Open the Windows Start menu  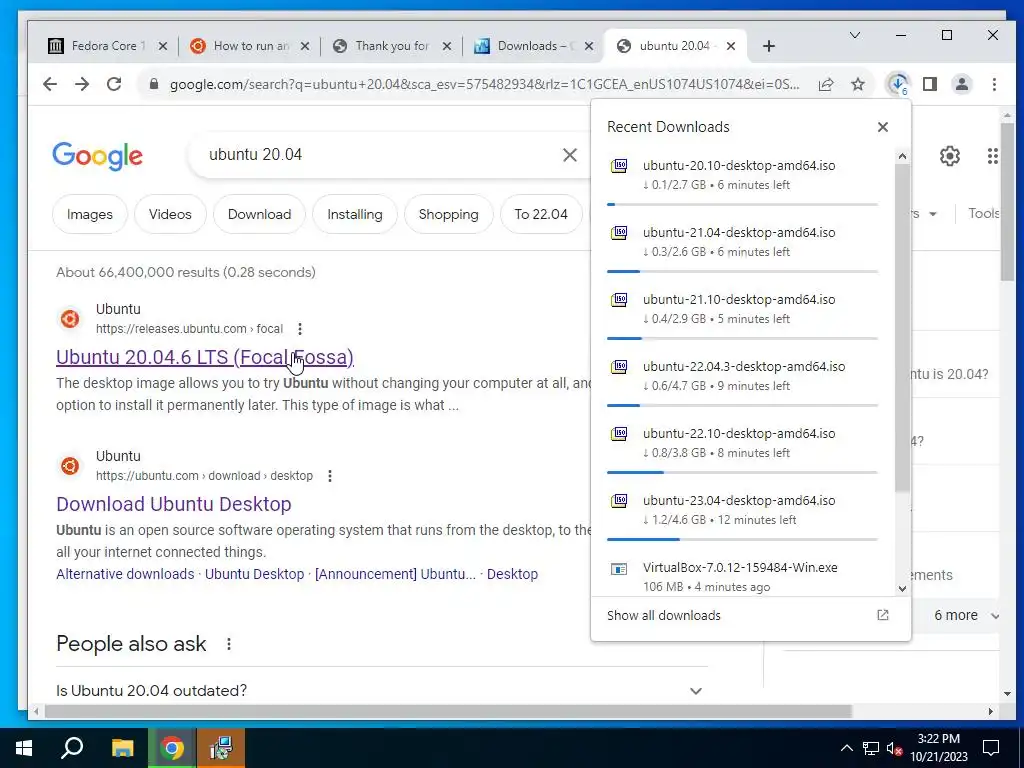coord(24,748)
